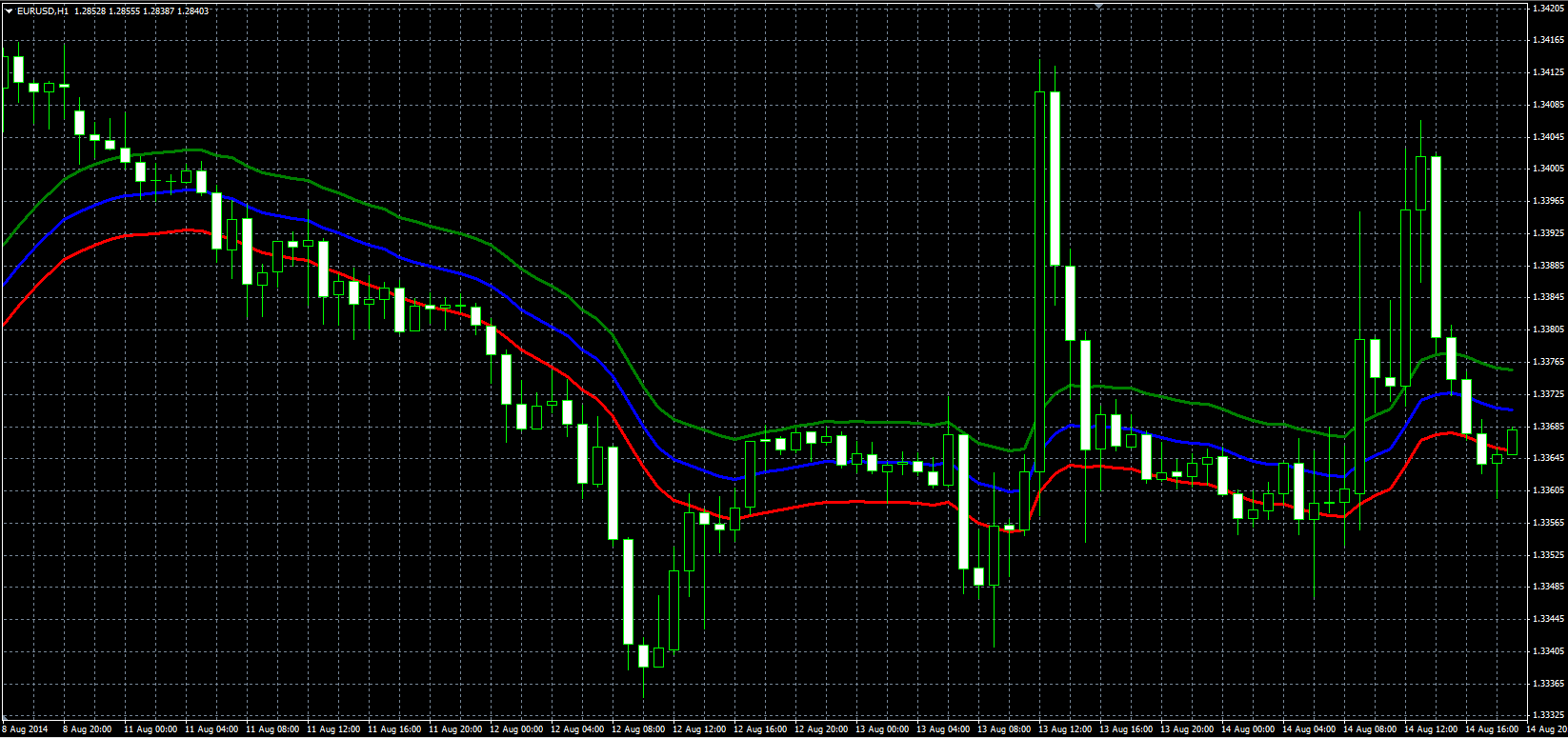Screen dimensions: 1568x738
Task: Click price level 1.33765 on axis
Action: pyautogui.click(x=1549, y=362)
